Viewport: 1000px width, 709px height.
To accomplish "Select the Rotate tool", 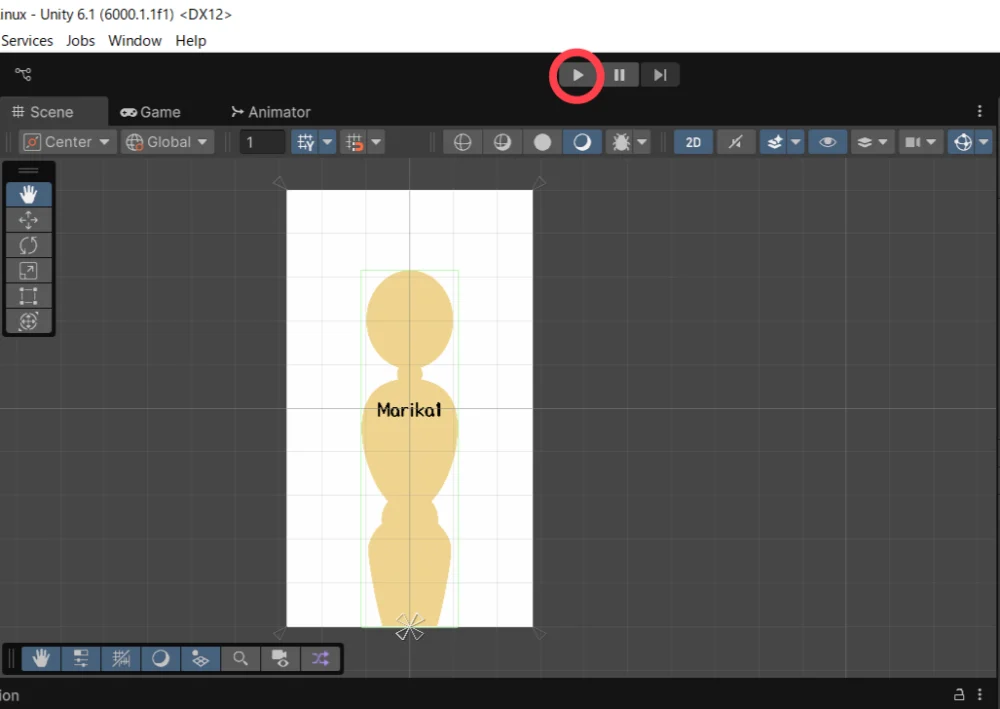I will (28, 245).
